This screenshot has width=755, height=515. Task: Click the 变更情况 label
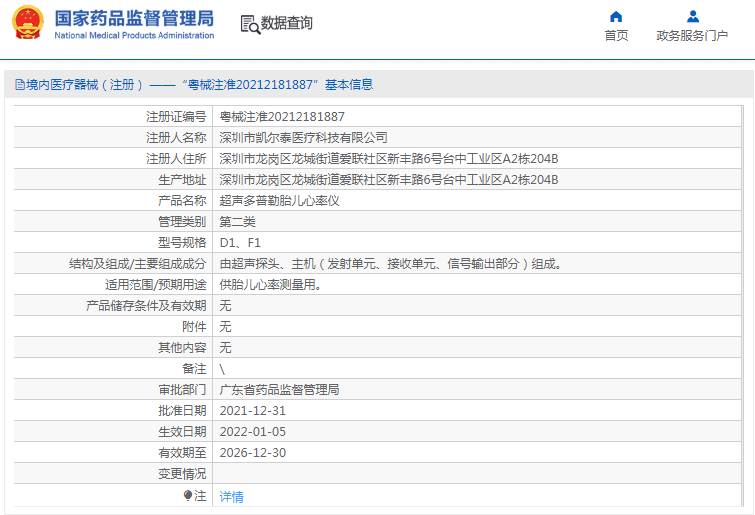pyautogui.click(x=182, y=474)
